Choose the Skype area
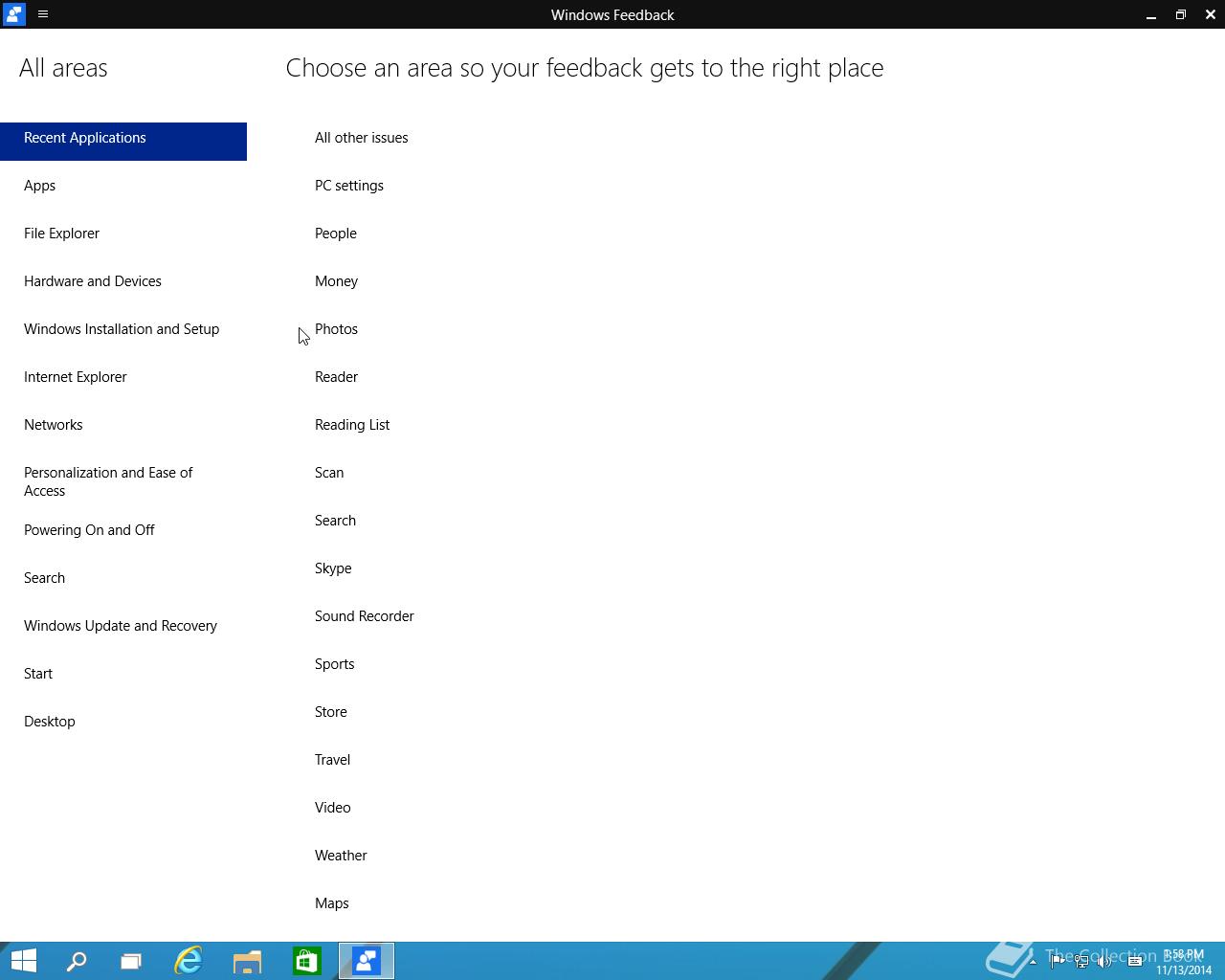This screenshot has width=1225, height=980. (333, 568)
